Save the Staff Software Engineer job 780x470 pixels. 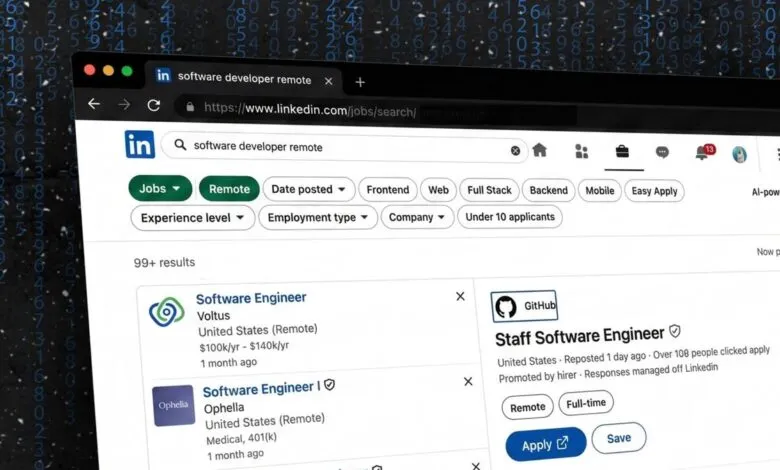[x=619, y=438]
